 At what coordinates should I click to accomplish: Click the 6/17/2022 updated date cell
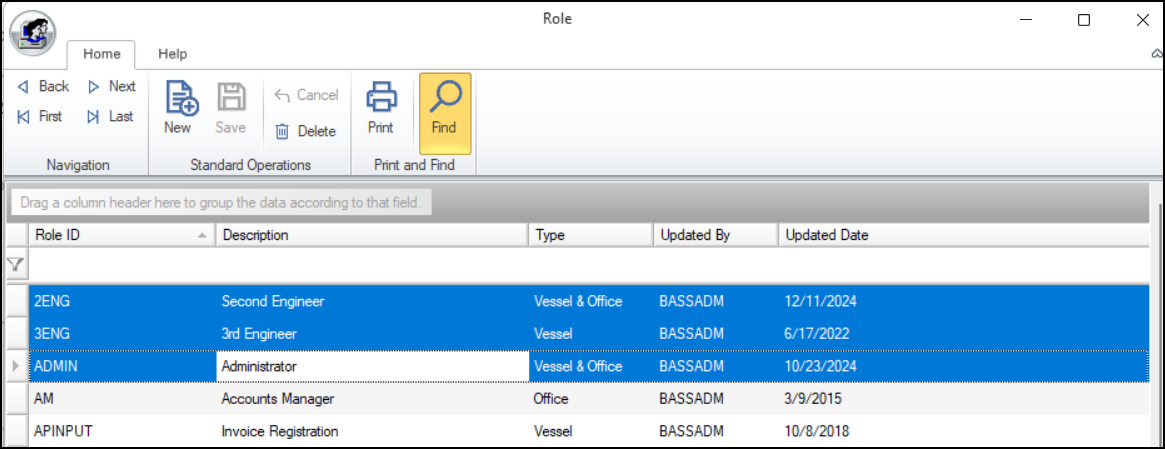pyautogui.click(x=964, y=334)
